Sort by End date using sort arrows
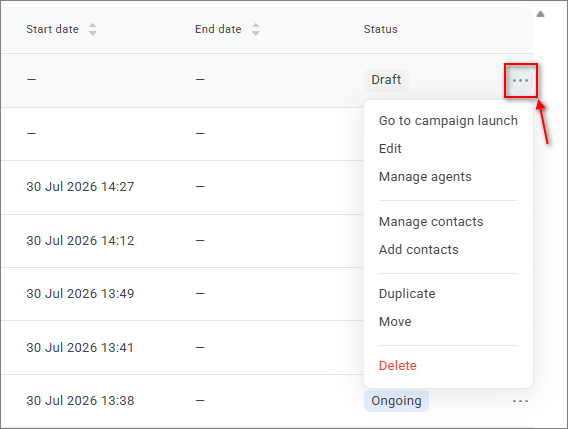The width and height of the screenshot is (568, 429). click(x=256, y=29)
